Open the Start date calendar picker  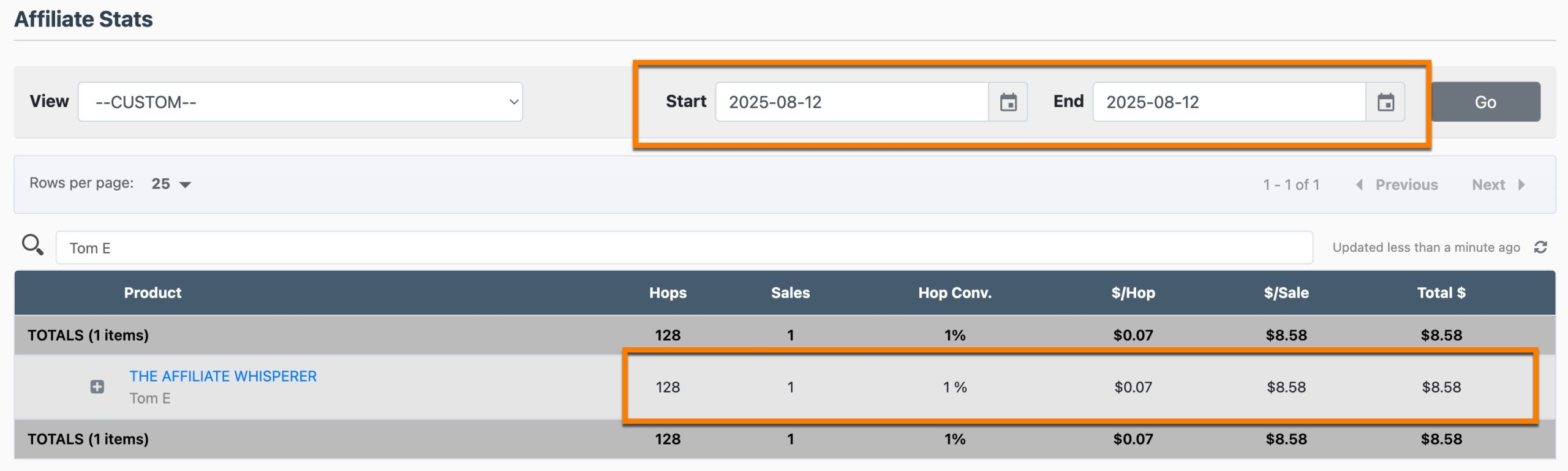[x=1008, y=102]
